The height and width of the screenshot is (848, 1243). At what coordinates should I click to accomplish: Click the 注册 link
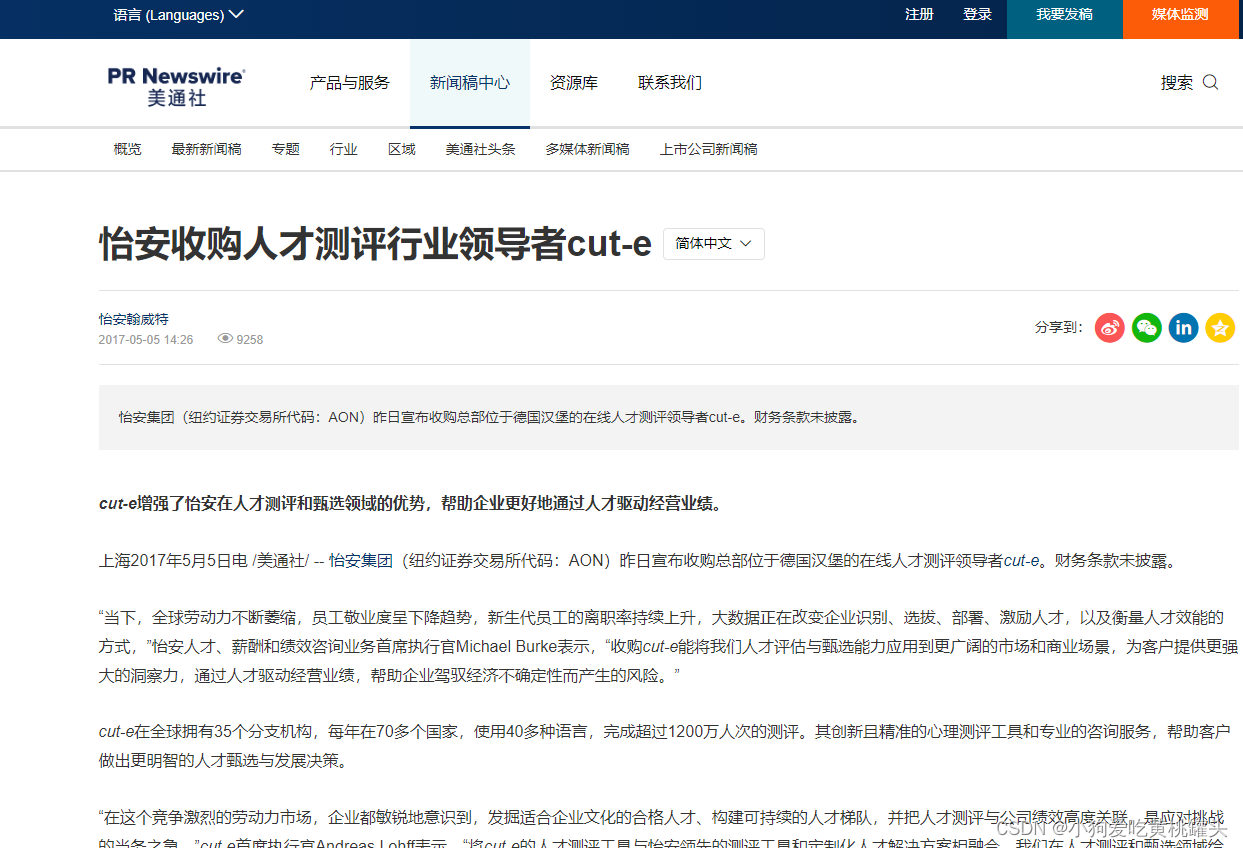[919, 14]
